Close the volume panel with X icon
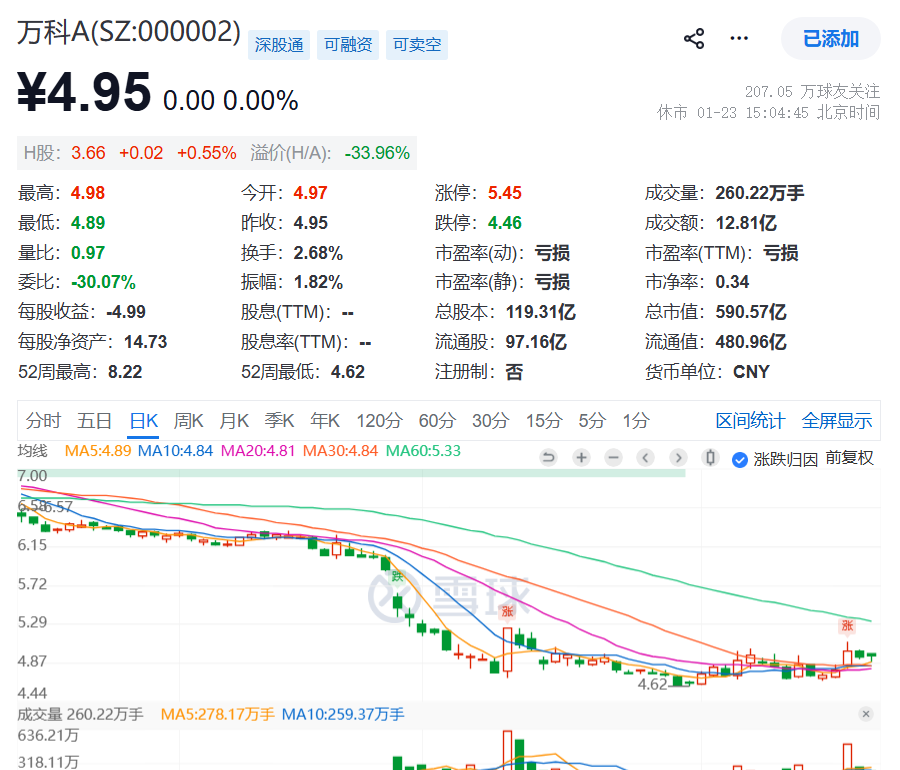The image size is (900, 770). click(866, 714)
